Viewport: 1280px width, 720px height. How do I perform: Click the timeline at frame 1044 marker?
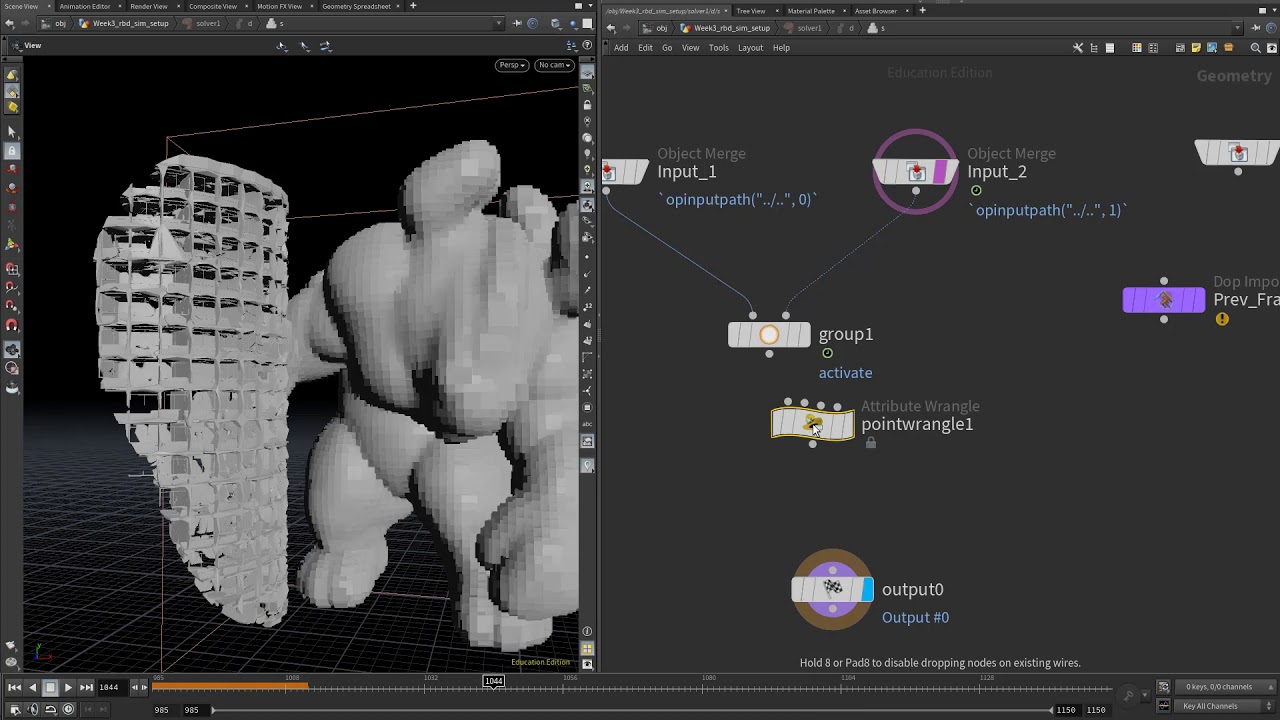tap(494, 682)
